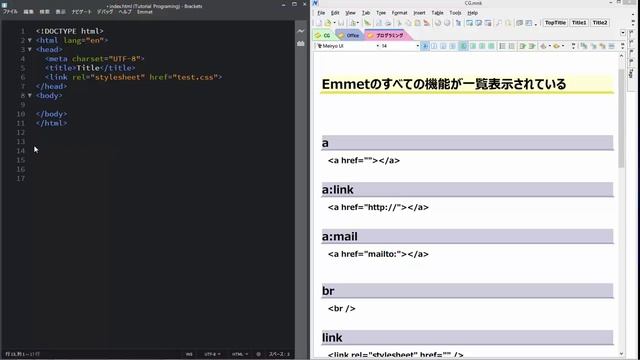
Task: Apply the Title2 style button
Action: click(x=600, y=23)
